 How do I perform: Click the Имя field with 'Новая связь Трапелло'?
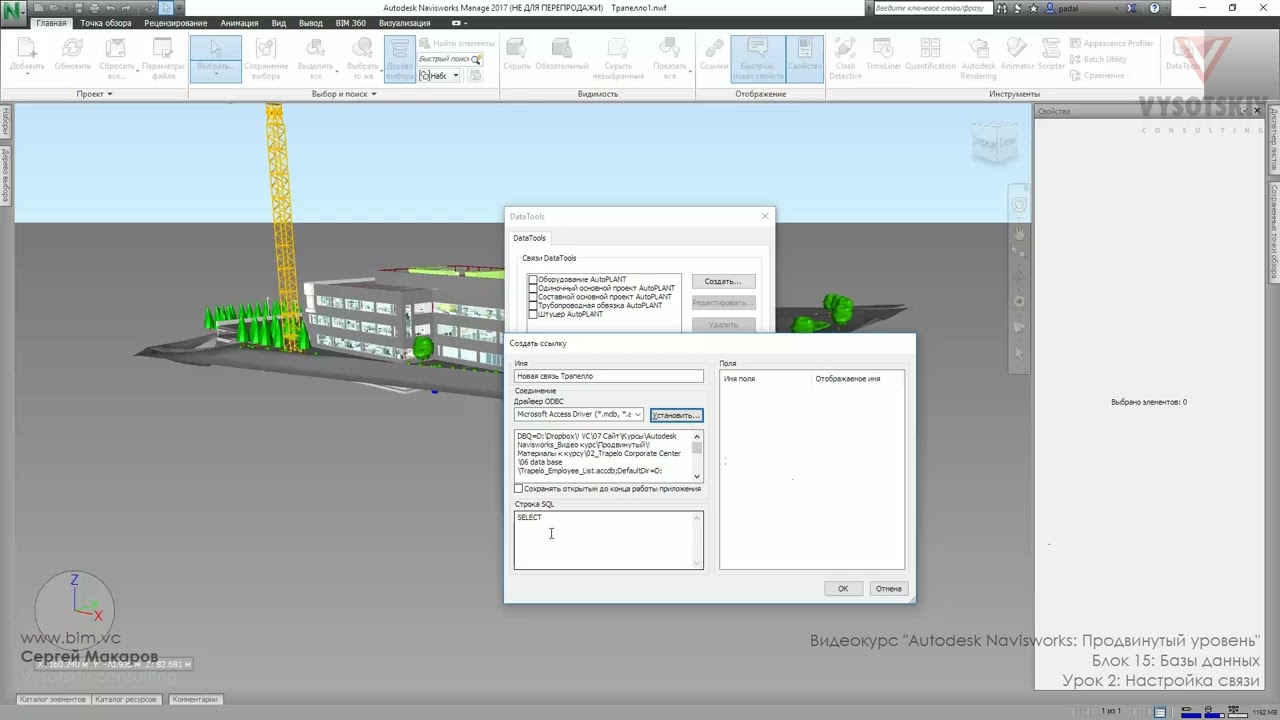click(x=609, y=376)
